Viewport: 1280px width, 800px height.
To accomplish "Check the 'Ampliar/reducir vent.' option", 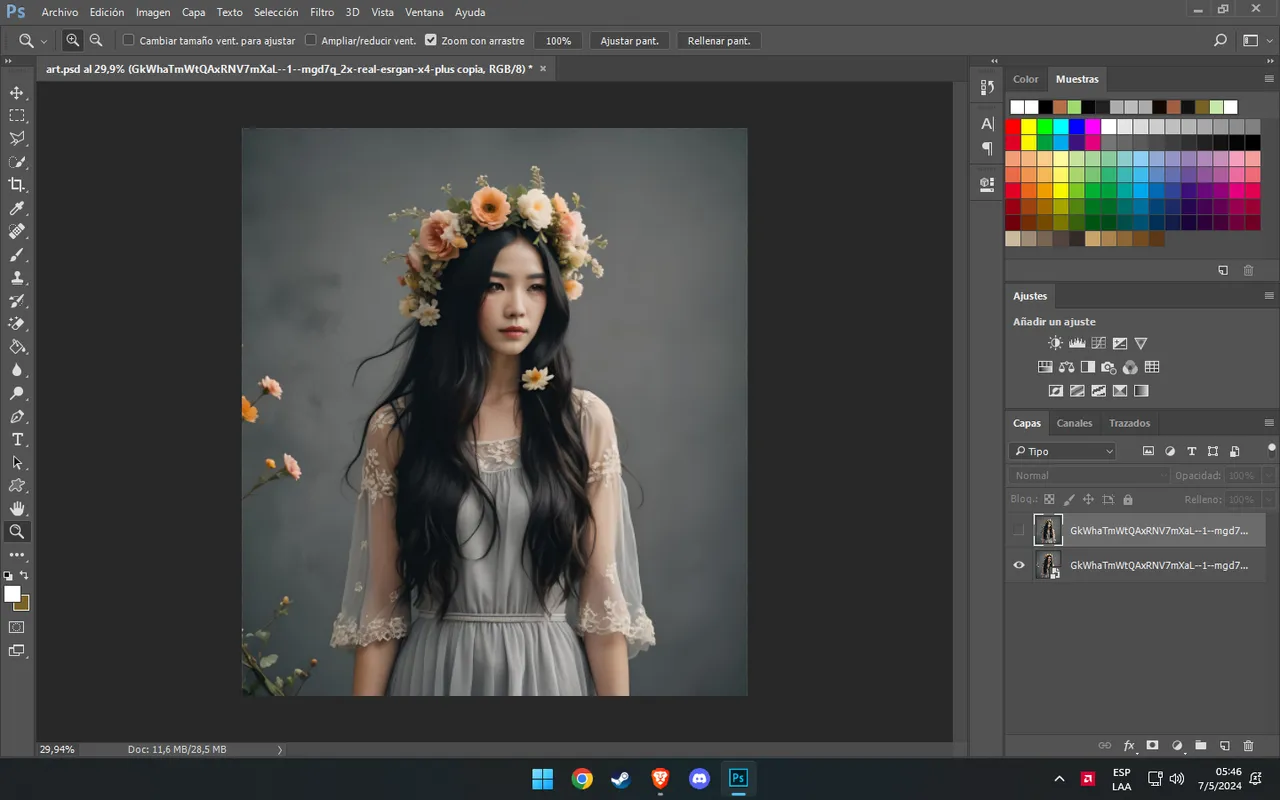I will (310, 40).
